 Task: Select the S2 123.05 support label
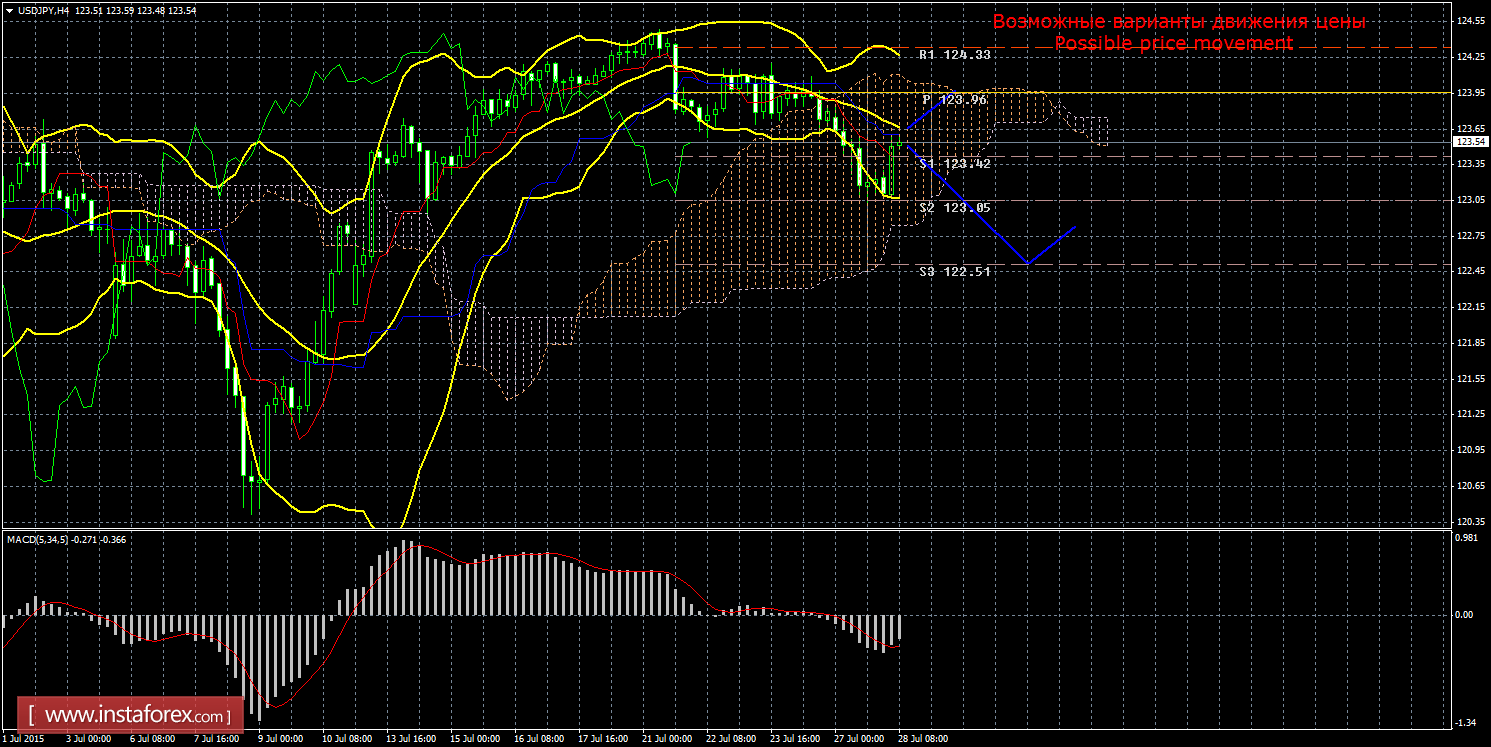[955, 208]
